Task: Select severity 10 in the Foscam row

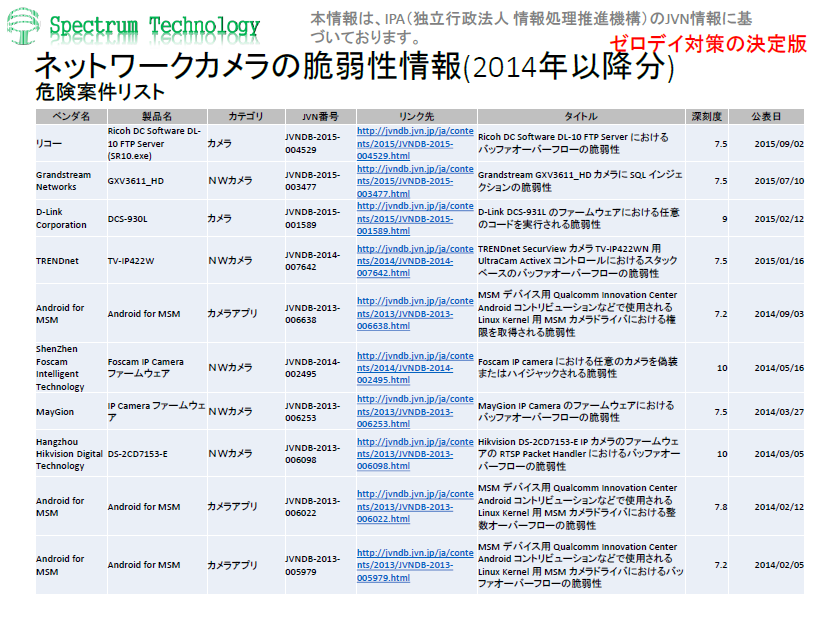Action: [x=723, y=368]
